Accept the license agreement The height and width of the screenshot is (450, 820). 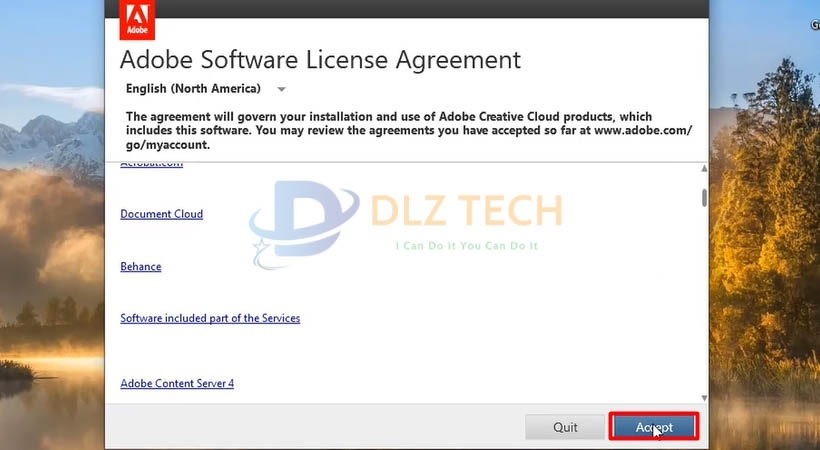pyautogui.click(x=654, y=427)
